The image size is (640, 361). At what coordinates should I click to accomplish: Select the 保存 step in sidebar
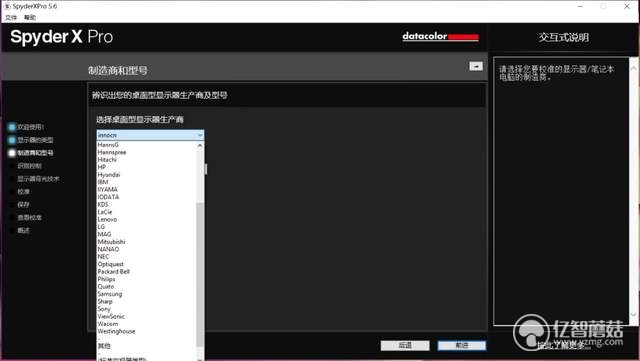23,205
